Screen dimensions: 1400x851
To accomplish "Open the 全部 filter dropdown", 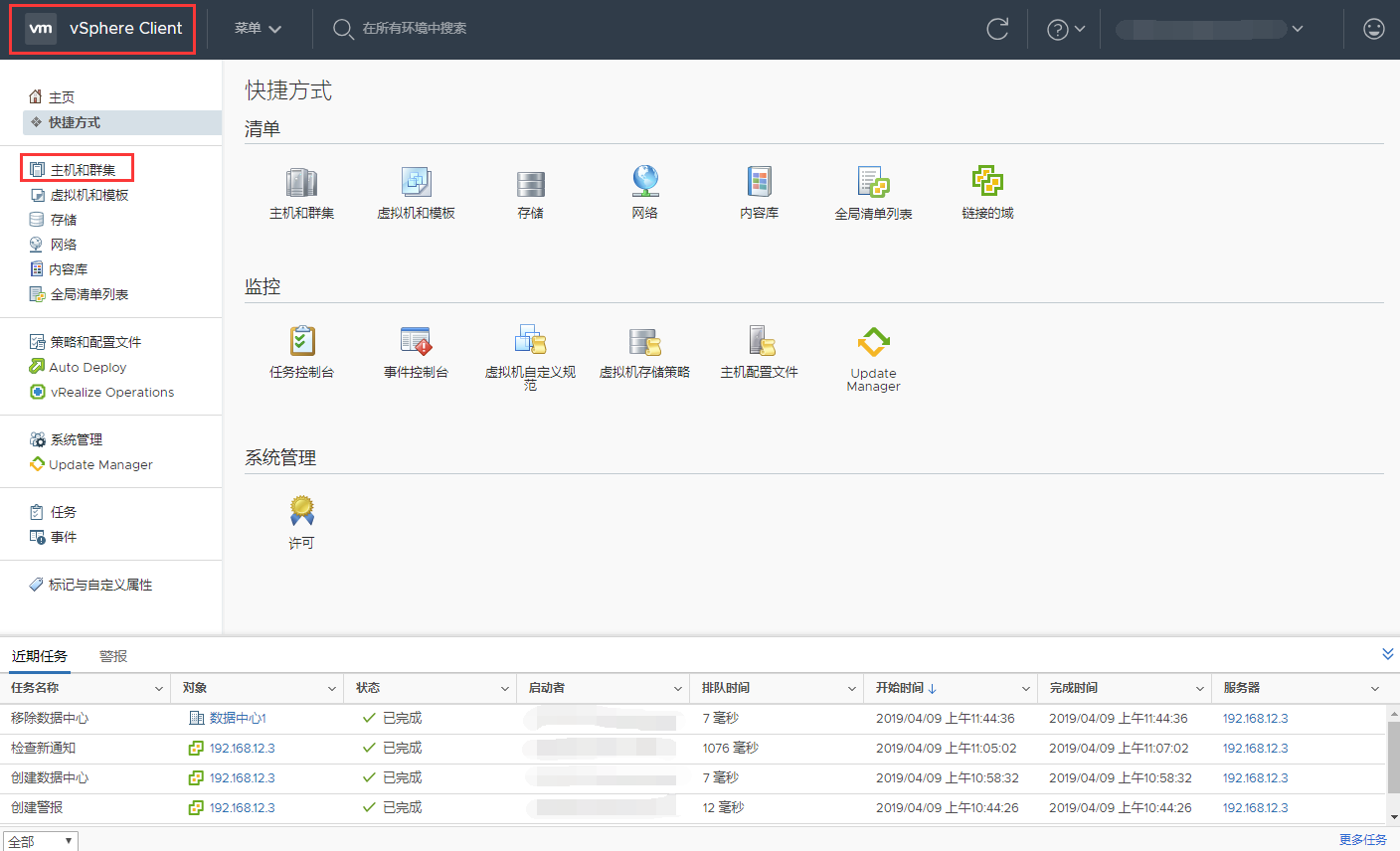I will point(40,841).
